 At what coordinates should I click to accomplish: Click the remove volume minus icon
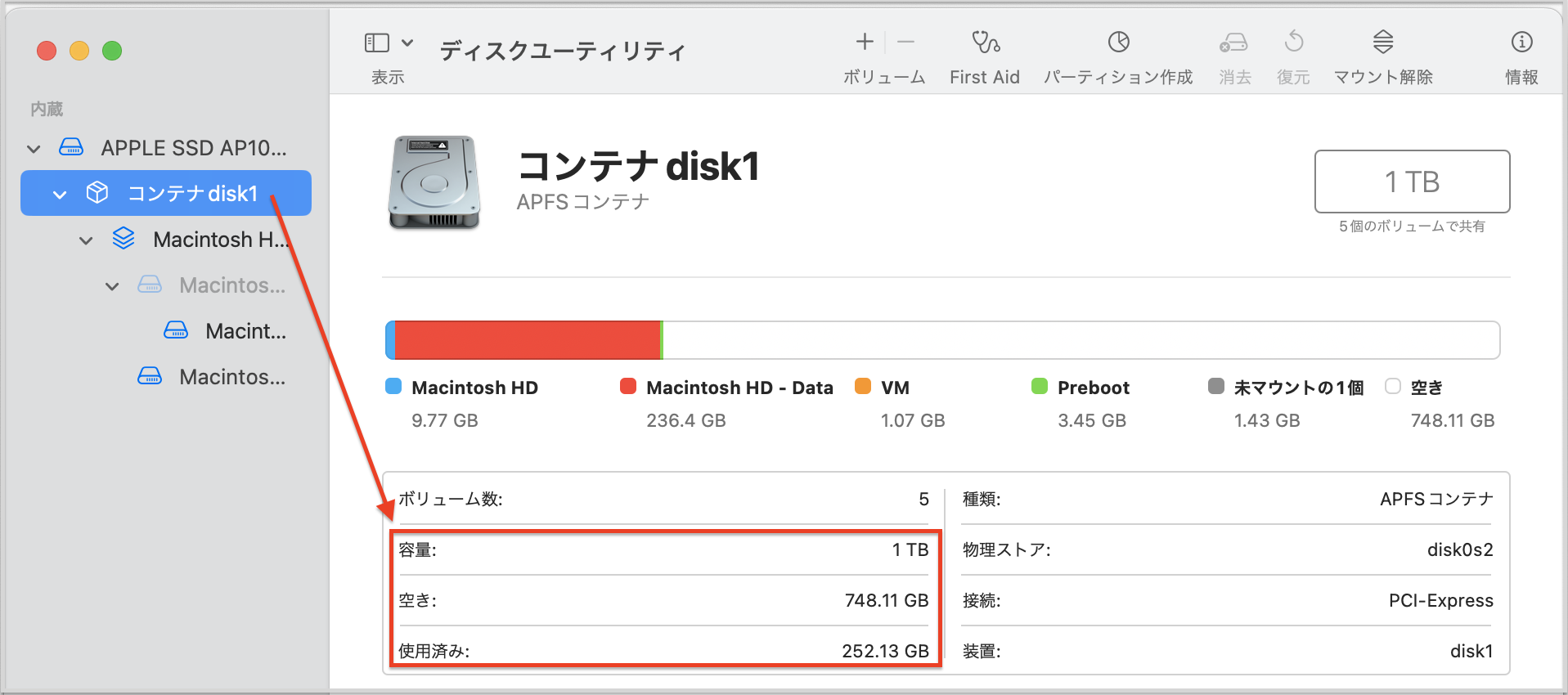(x=905, y=42)
